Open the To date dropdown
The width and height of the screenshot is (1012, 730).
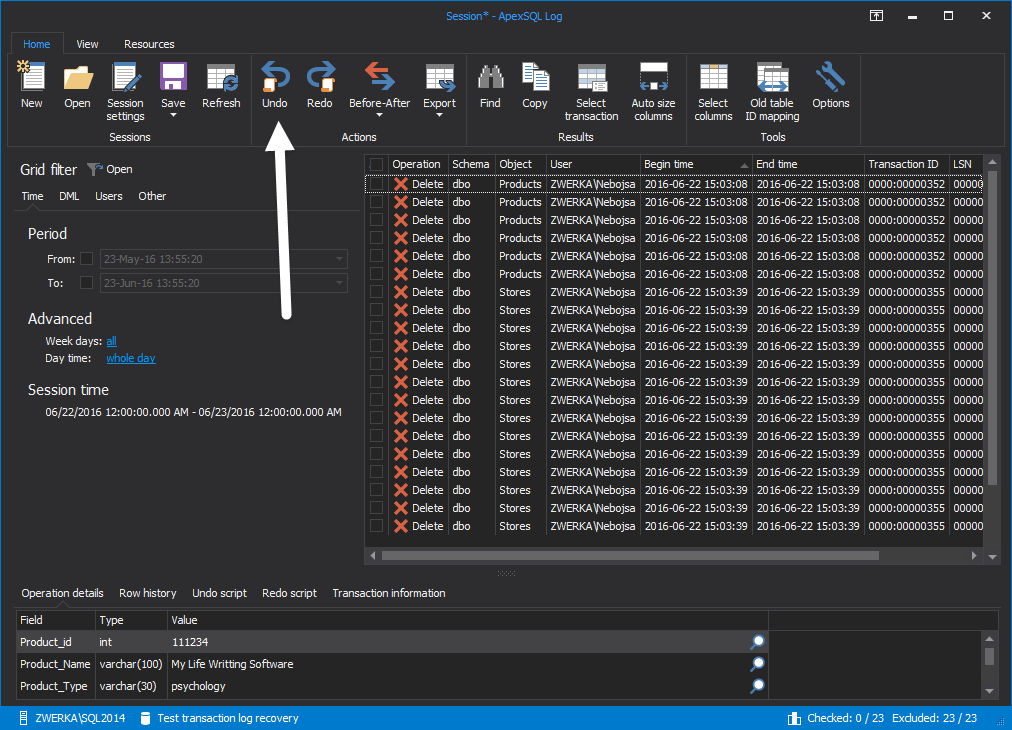[339, 283]
